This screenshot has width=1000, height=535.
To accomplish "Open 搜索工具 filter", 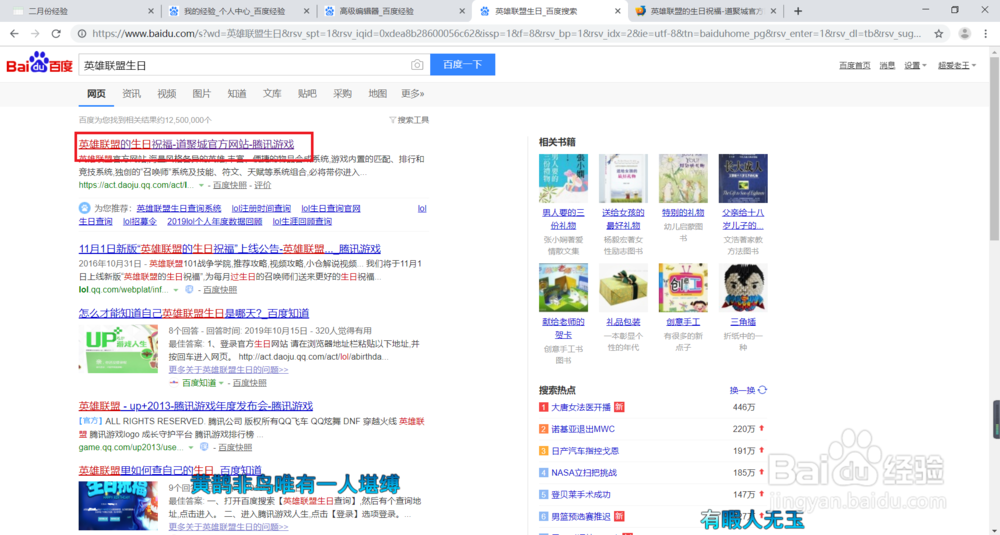I will [409, 120].
